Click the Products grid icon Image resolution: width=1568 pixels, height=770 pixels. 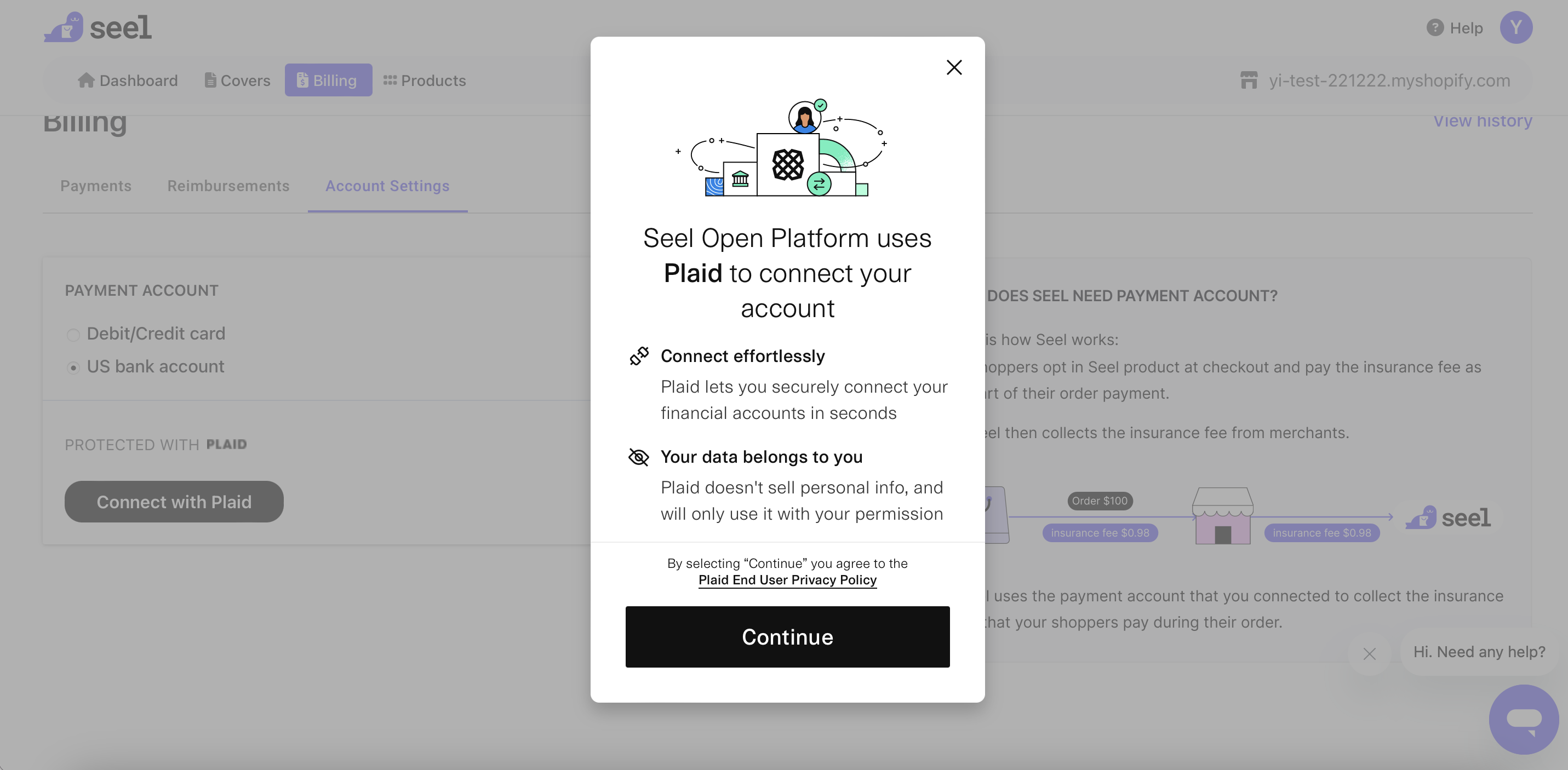(390, 81)
